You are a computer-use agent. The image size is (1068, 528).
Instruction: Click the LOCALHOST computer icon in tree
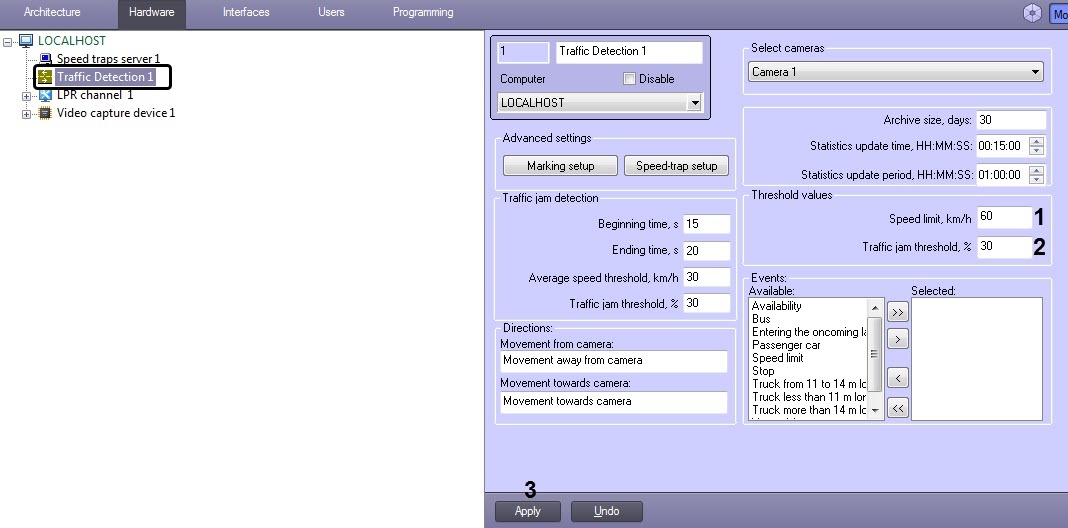point(26,42)
